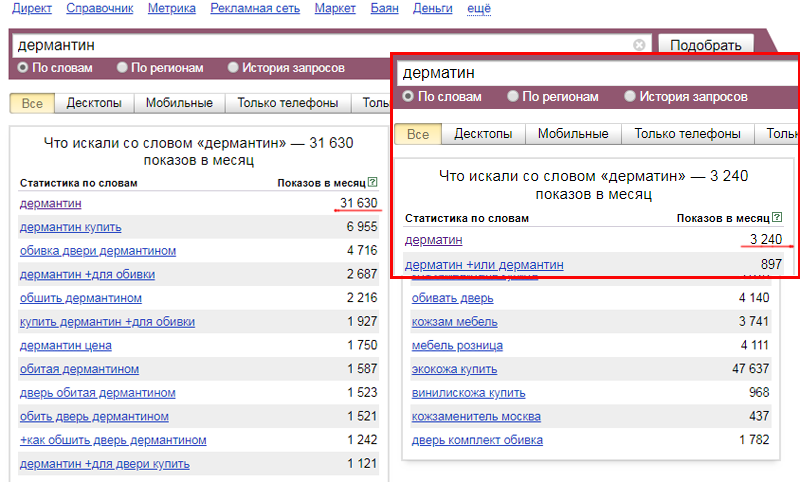Click the left 'Статистика по словам' column header
This screenshot has height=482, width=800.
click(79, 183)
